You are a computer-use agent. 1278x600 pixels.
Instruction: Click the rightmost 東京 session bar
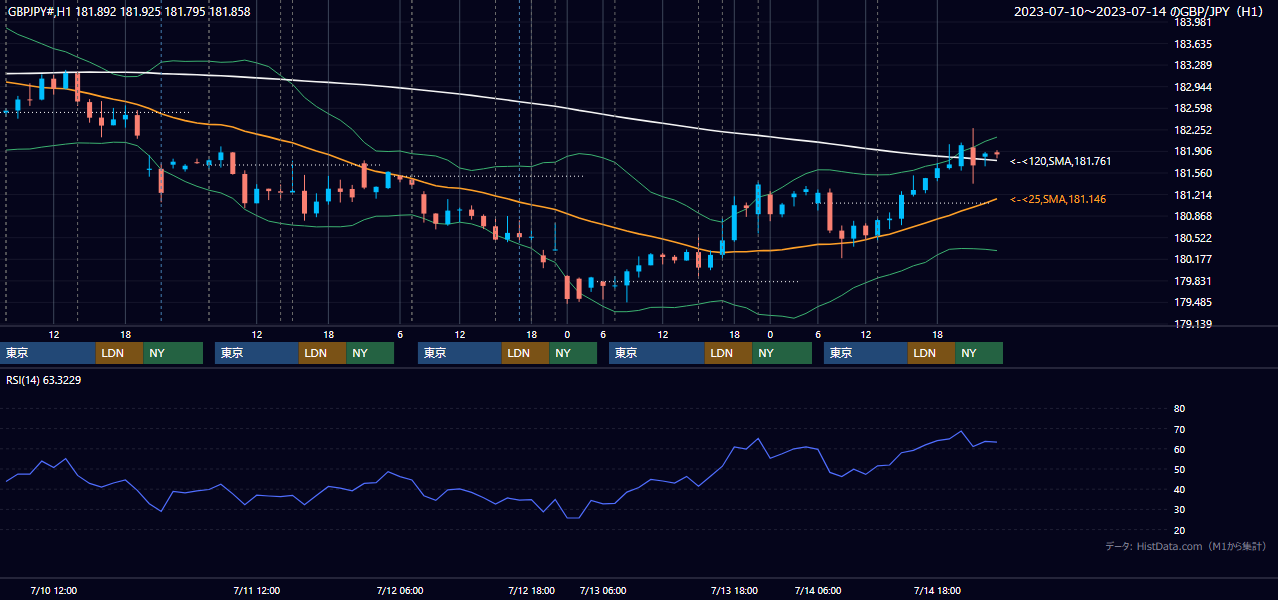(866, 353)
